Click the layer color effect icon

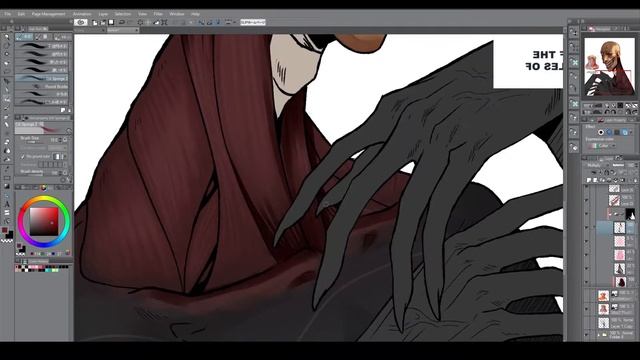pos(624,132)
